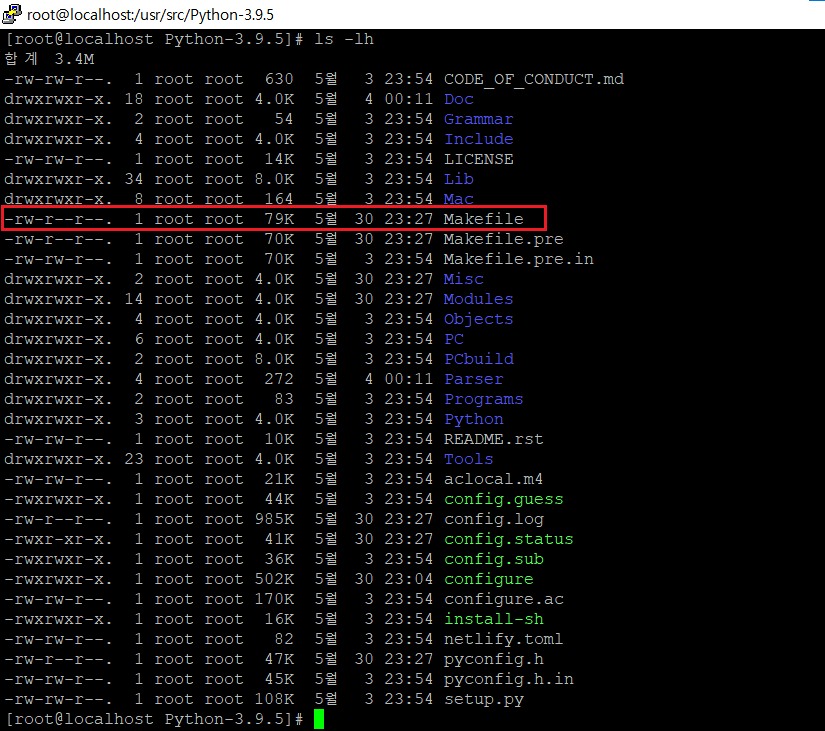
Task: Click the netlify.toml file name
Action: pyautogui.click(x=503, y=639)
